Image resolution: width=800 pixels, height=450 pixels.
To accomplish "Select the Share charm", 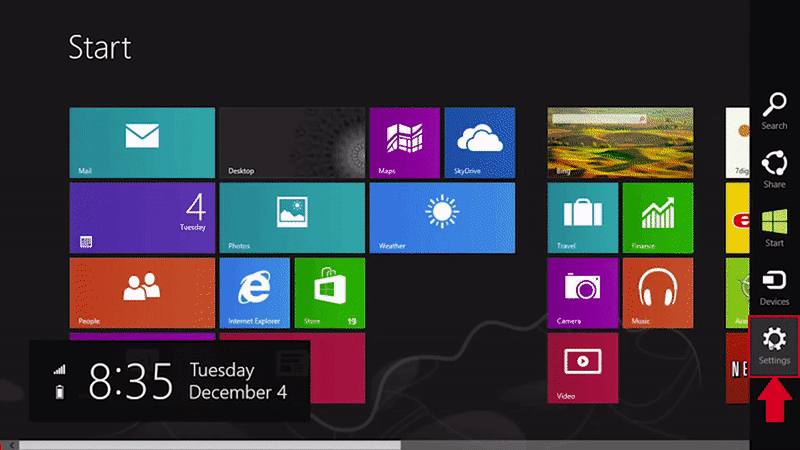I will [x=774, y=170].
